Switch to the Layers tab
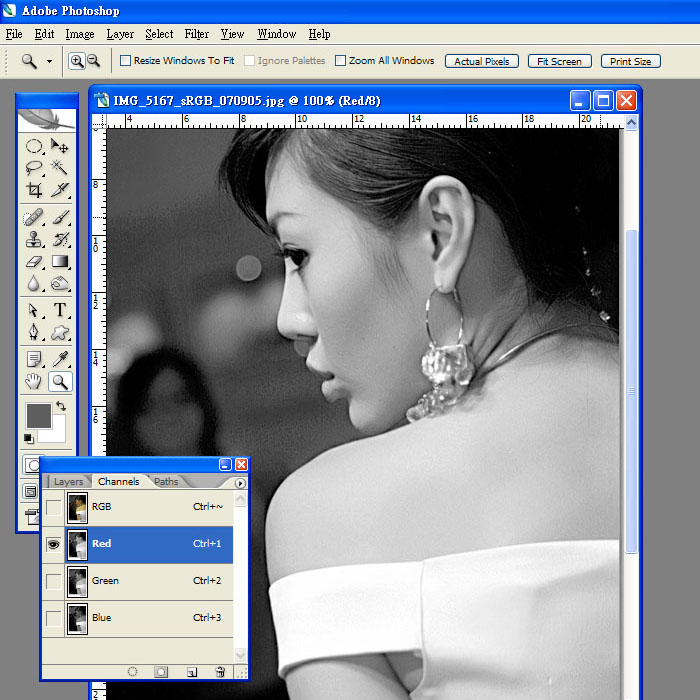 click(x=68, y=482)
